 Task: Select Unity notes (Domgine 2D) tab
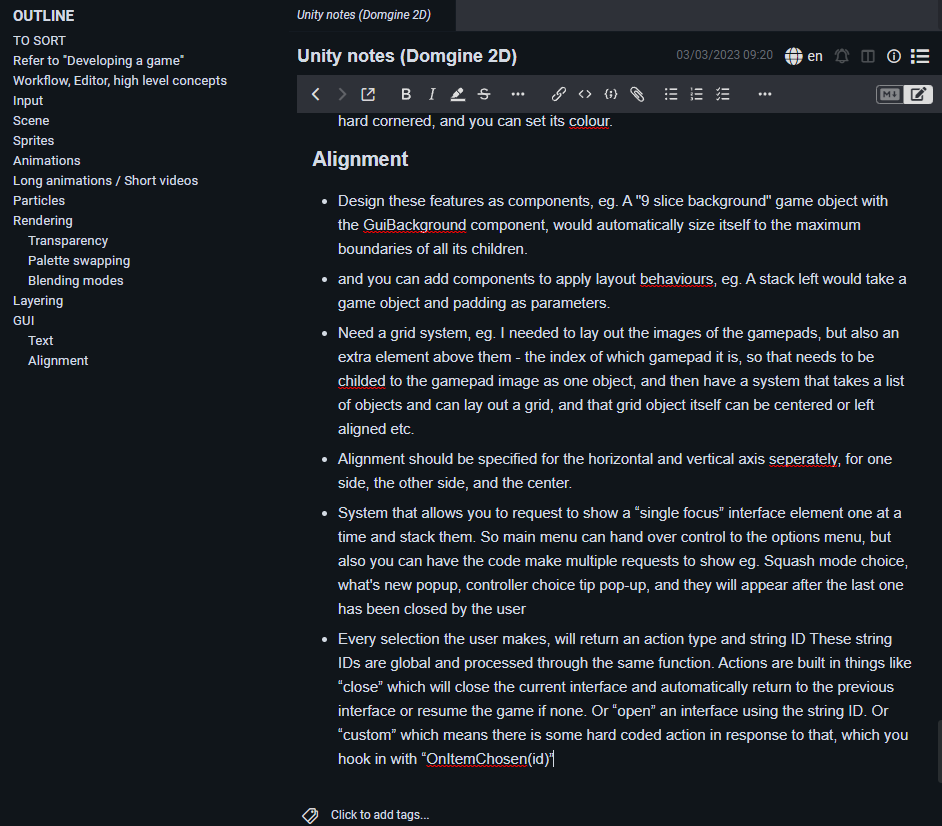(x=363, y=15)
